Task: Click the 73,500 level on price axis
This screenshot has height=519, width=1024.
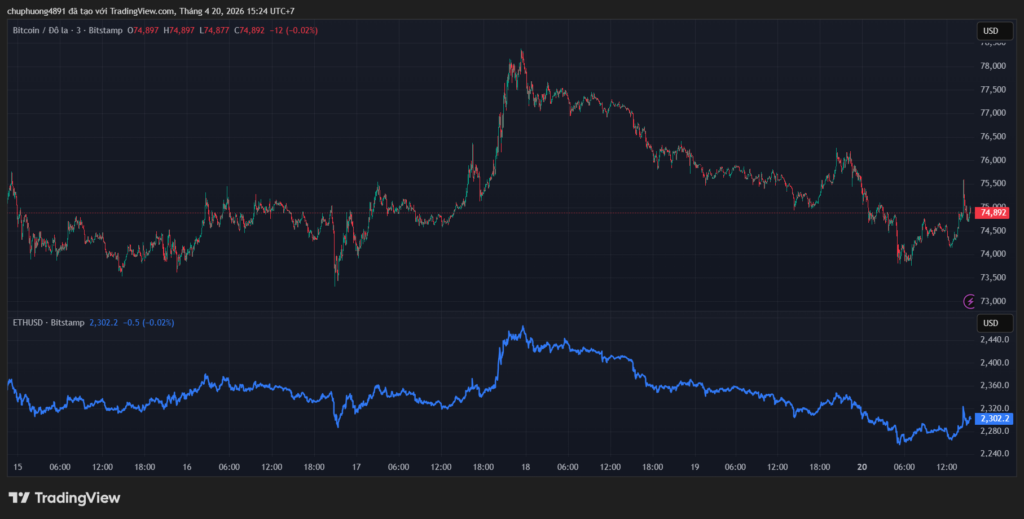Action: (992, 278)
